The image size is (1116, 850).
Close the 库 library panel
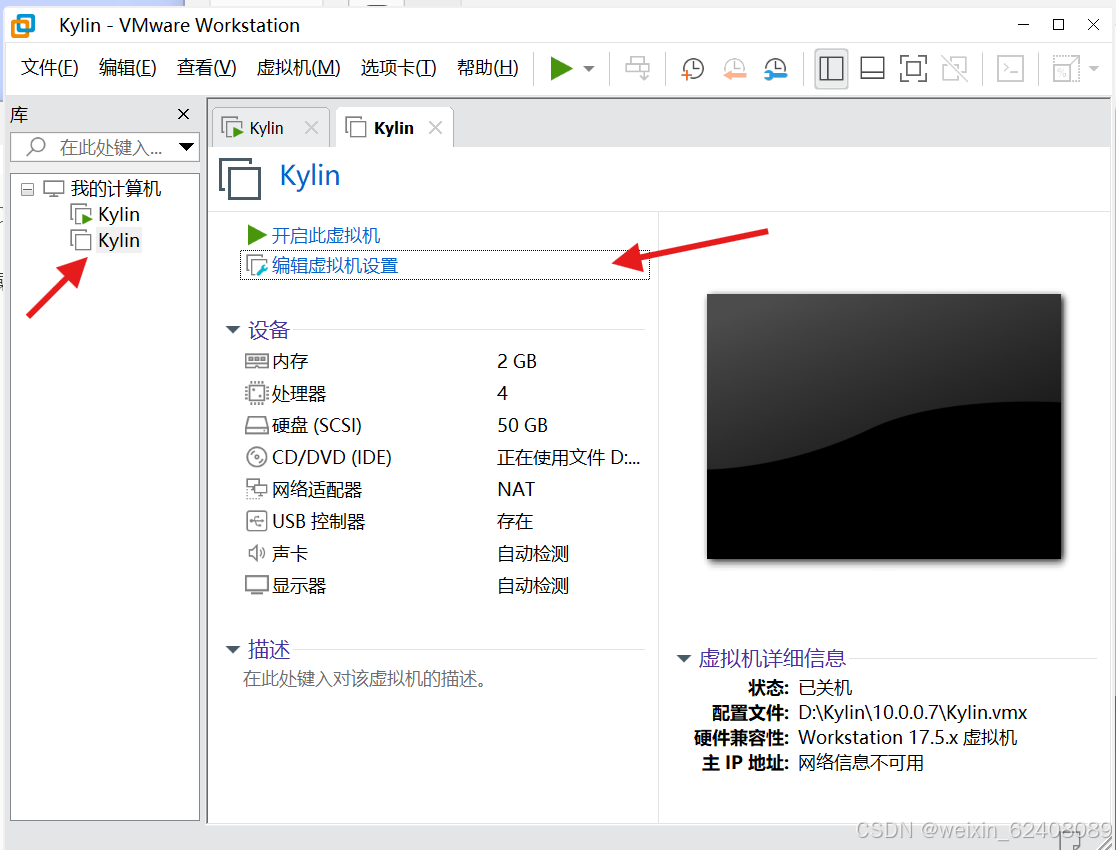point(183,114)
